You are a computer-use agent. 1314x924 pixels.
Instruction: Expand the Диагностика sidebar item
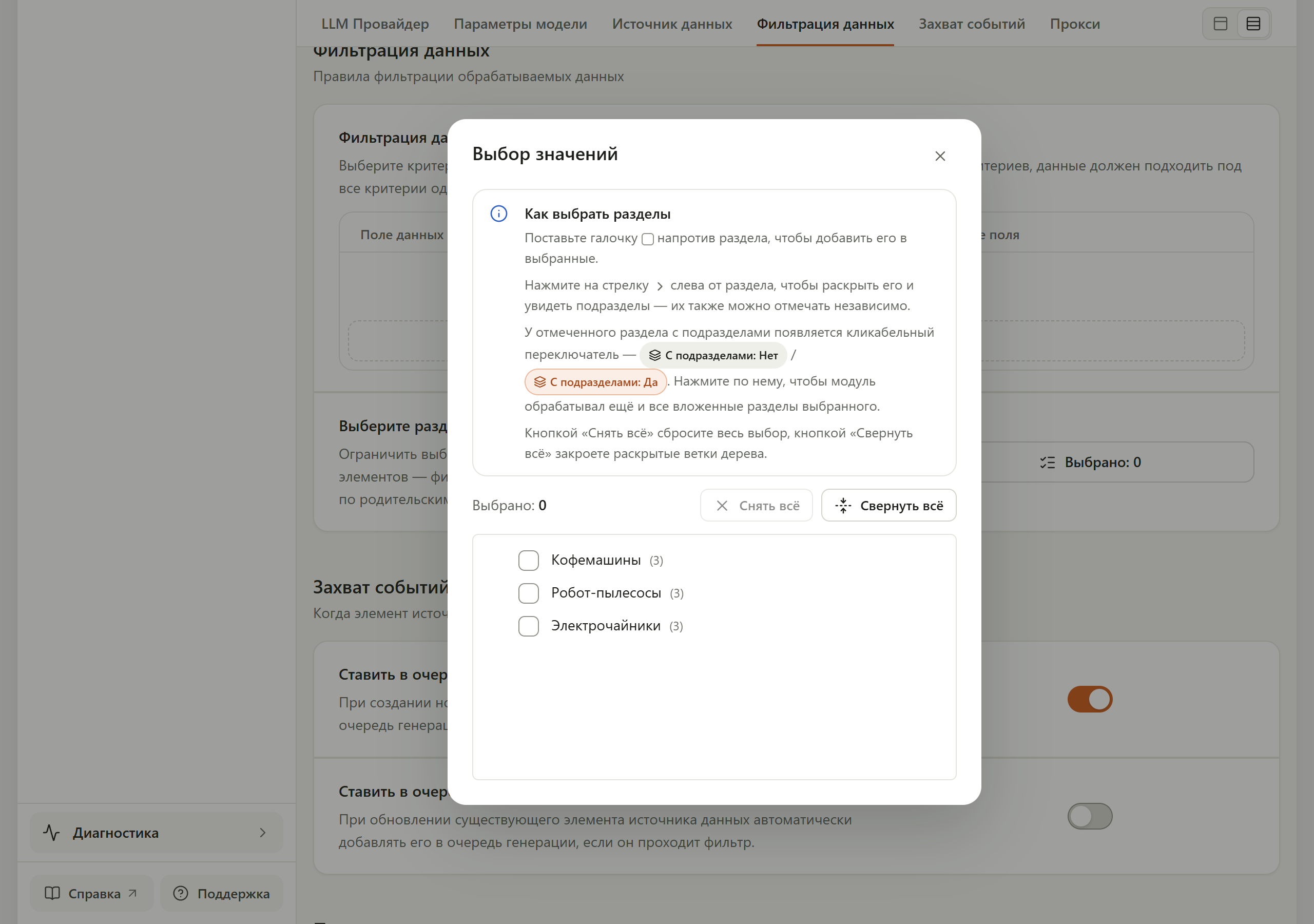[x=156, y=833]
